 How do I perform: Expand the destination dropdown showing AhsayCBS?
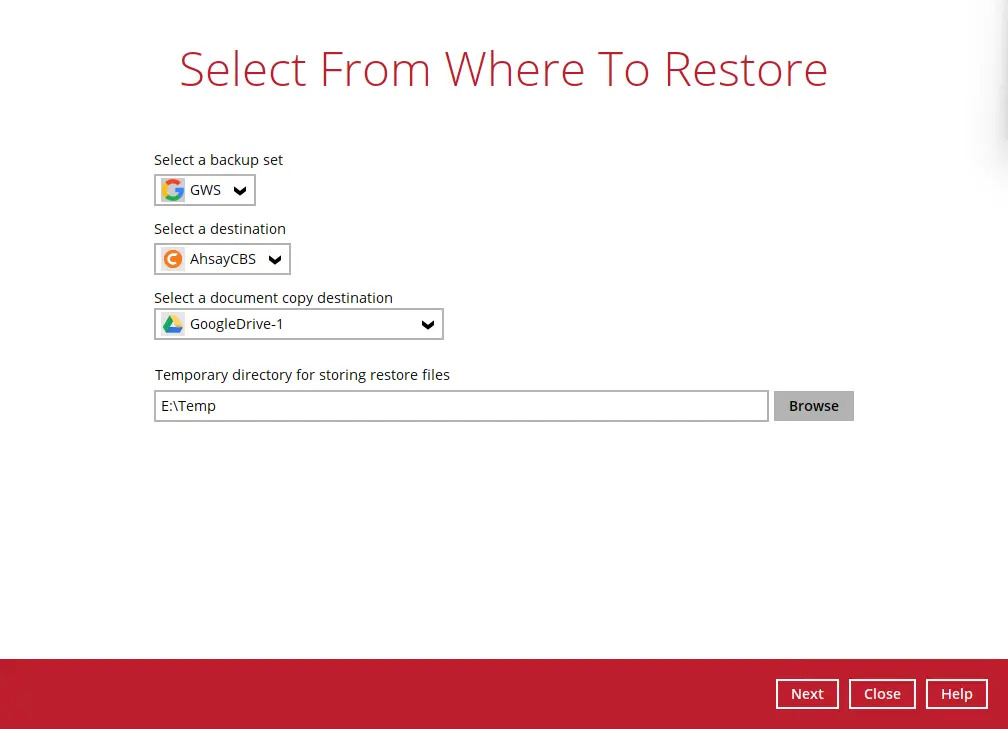(x=275, y=259)
